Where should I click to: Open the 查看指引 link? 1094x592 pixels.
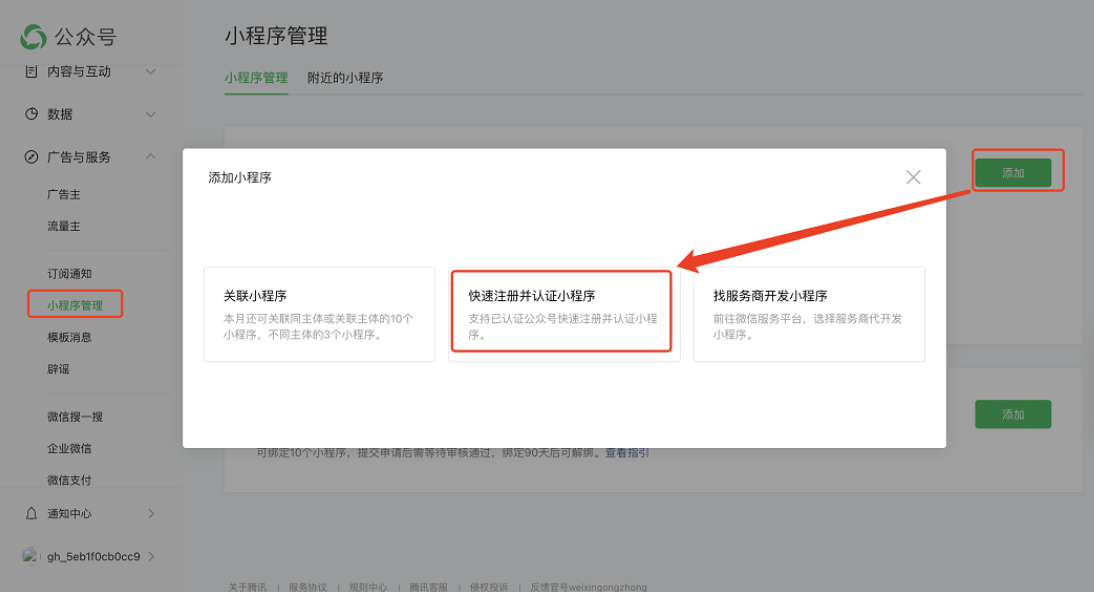pyautogui.click(x=627, y=453)
